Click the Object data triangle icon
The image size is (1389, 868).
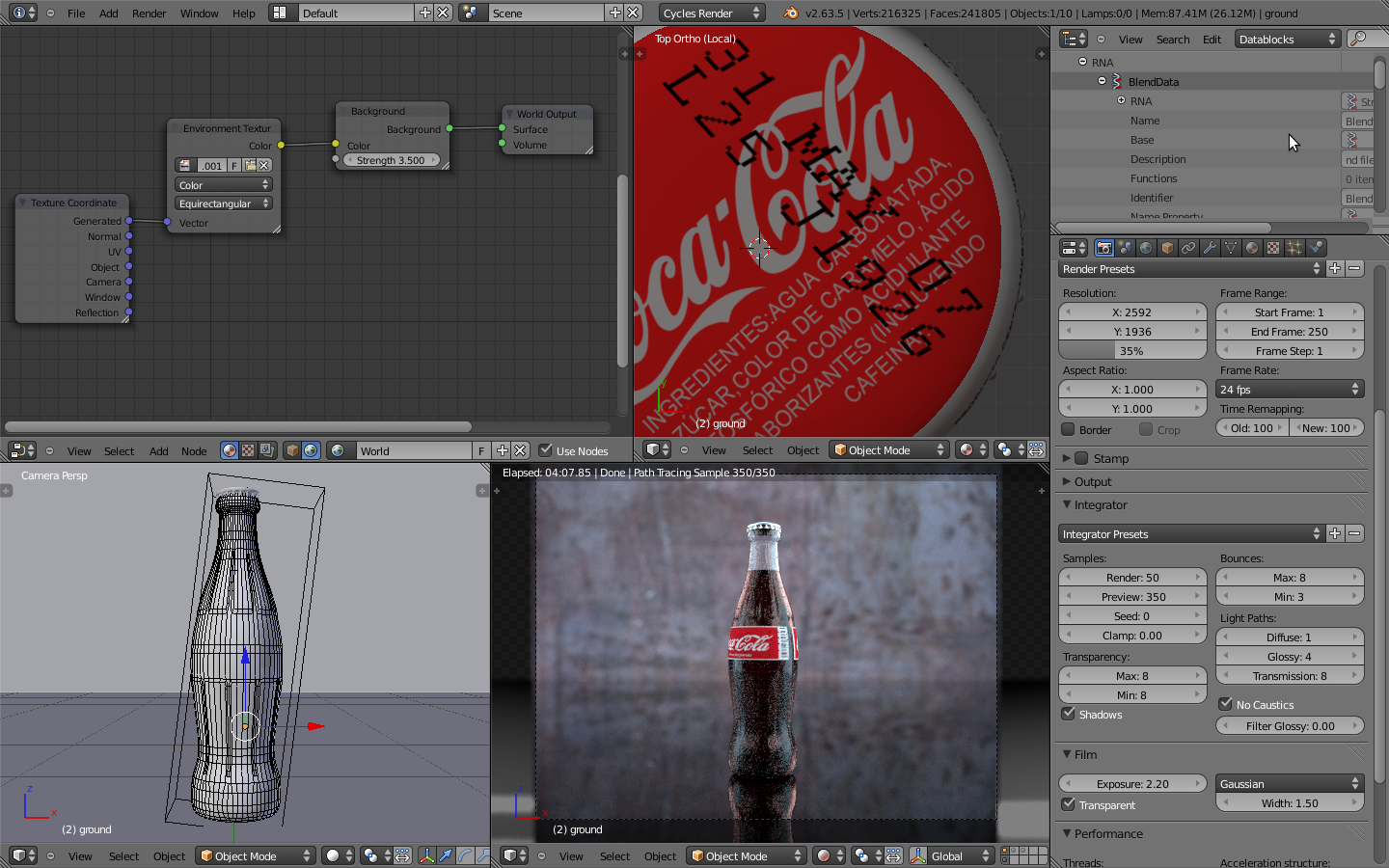[1231, 248]
